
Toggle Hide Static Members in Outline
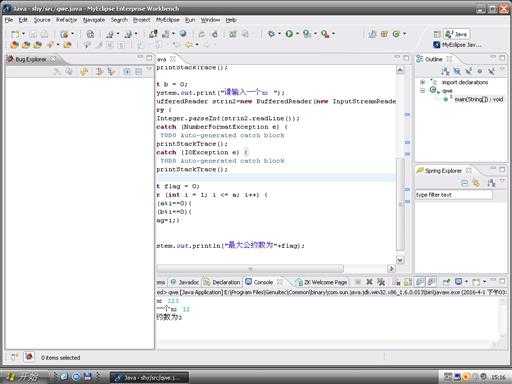468,71
